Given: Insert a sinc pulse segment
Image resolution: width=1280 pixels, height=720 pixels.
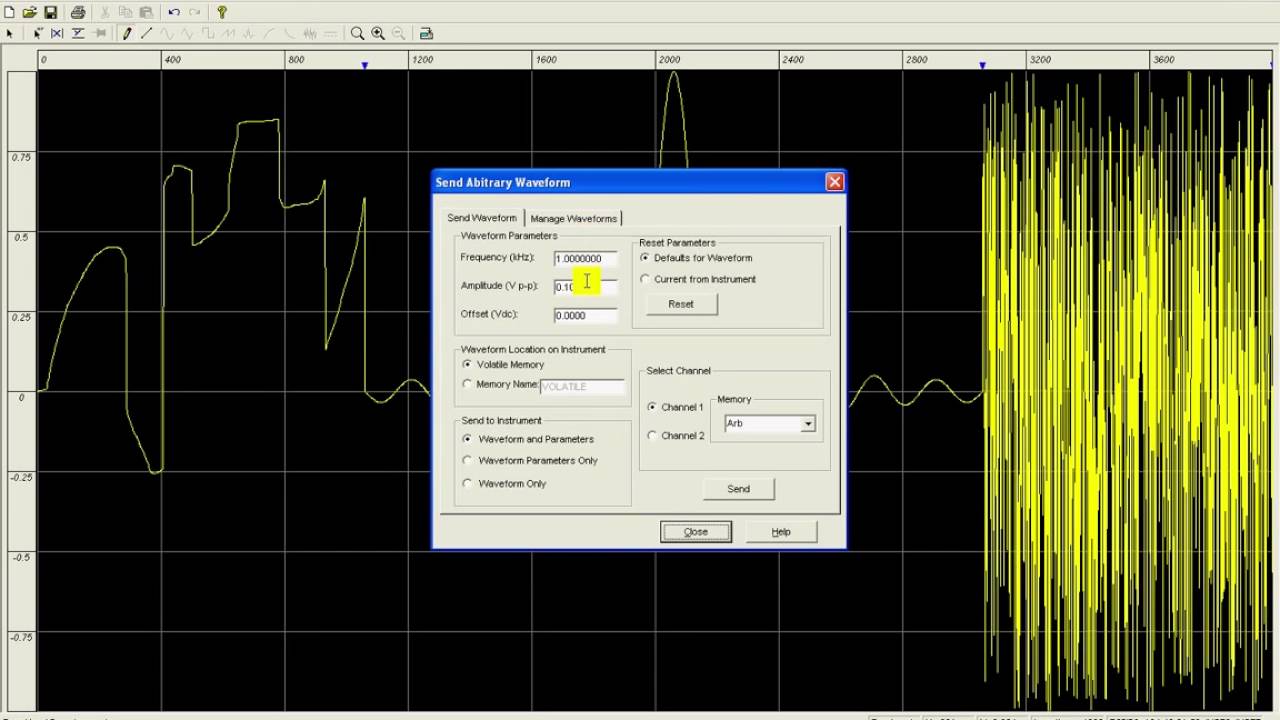Looking at the screenshot, I should pyautogui.click(x=248, y=33).
